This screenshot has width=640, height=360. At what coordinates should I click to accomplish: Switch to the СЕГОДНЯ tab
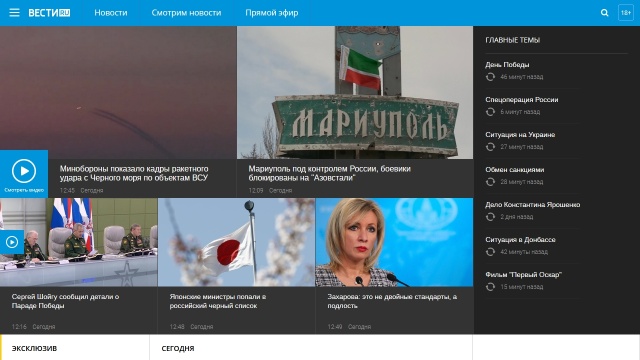178,348
